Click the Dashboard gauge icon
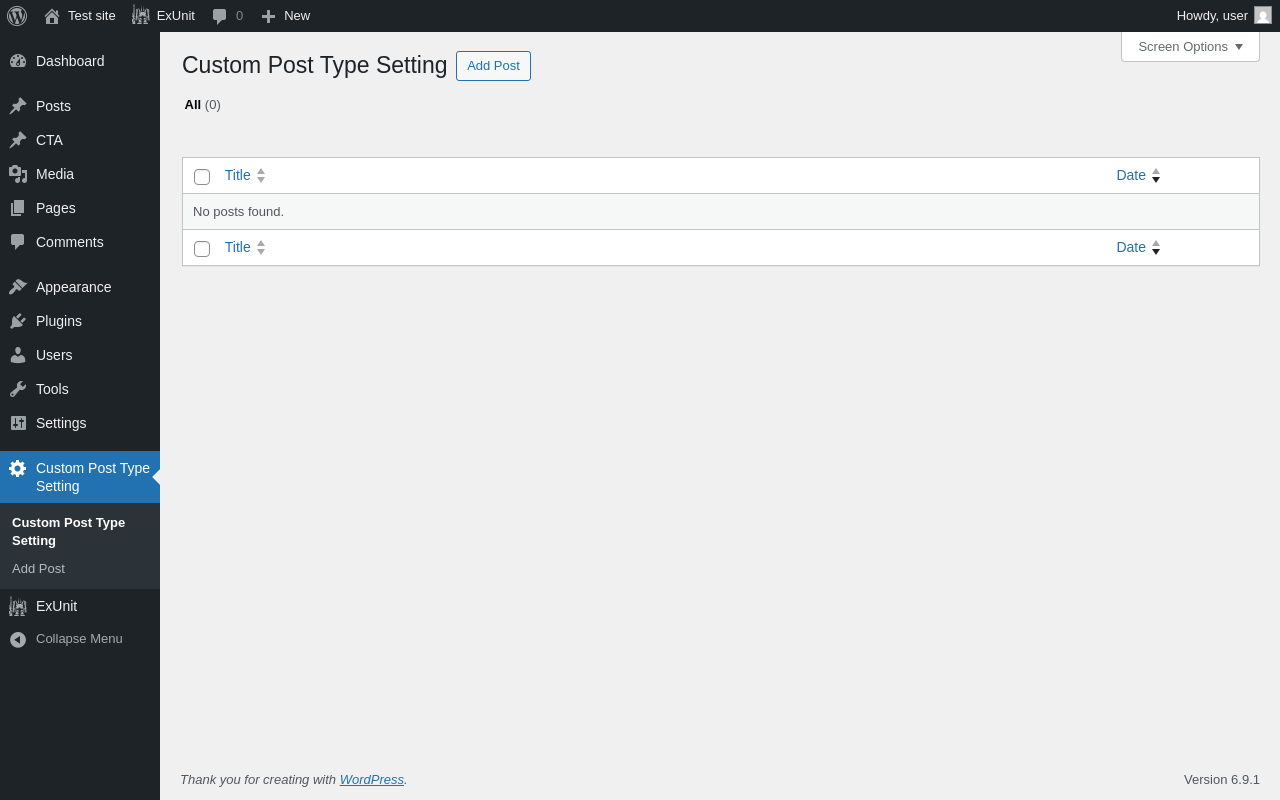 pos(18,61)
